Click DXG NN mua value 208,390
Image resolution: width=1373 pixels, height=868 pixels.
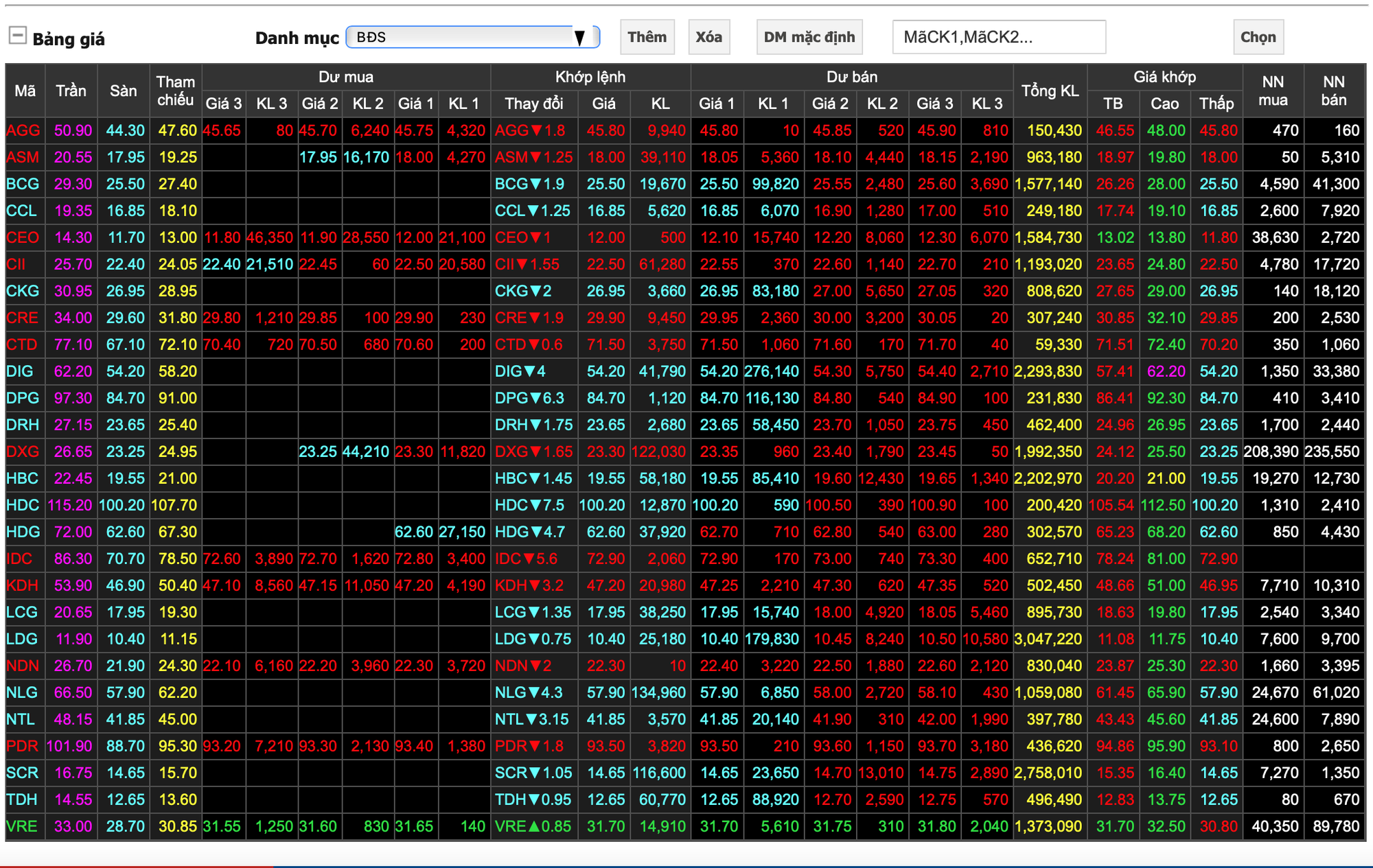1271,451
